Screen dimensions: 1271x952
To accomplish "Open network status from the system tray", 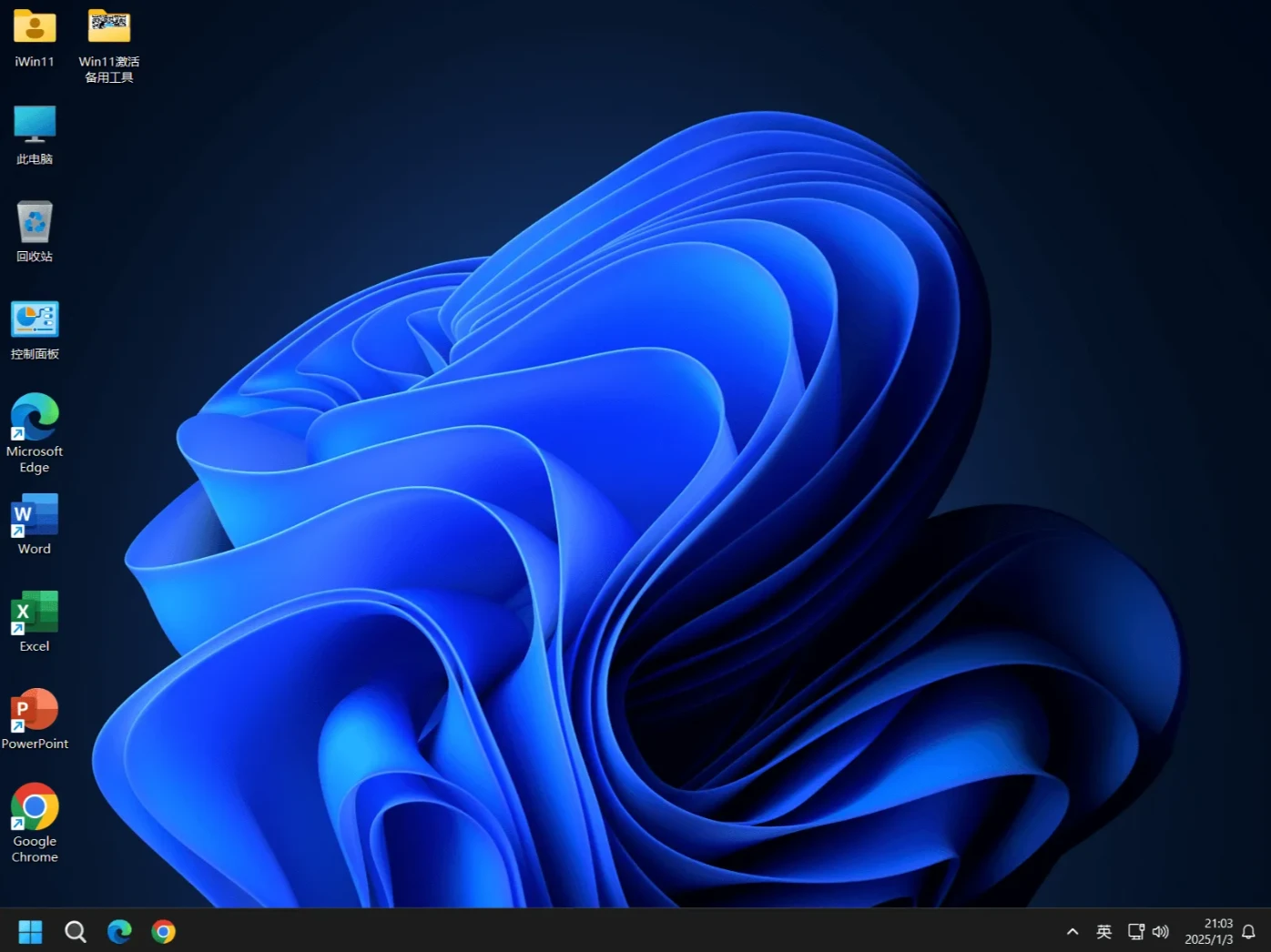I will coord(1135,932).
